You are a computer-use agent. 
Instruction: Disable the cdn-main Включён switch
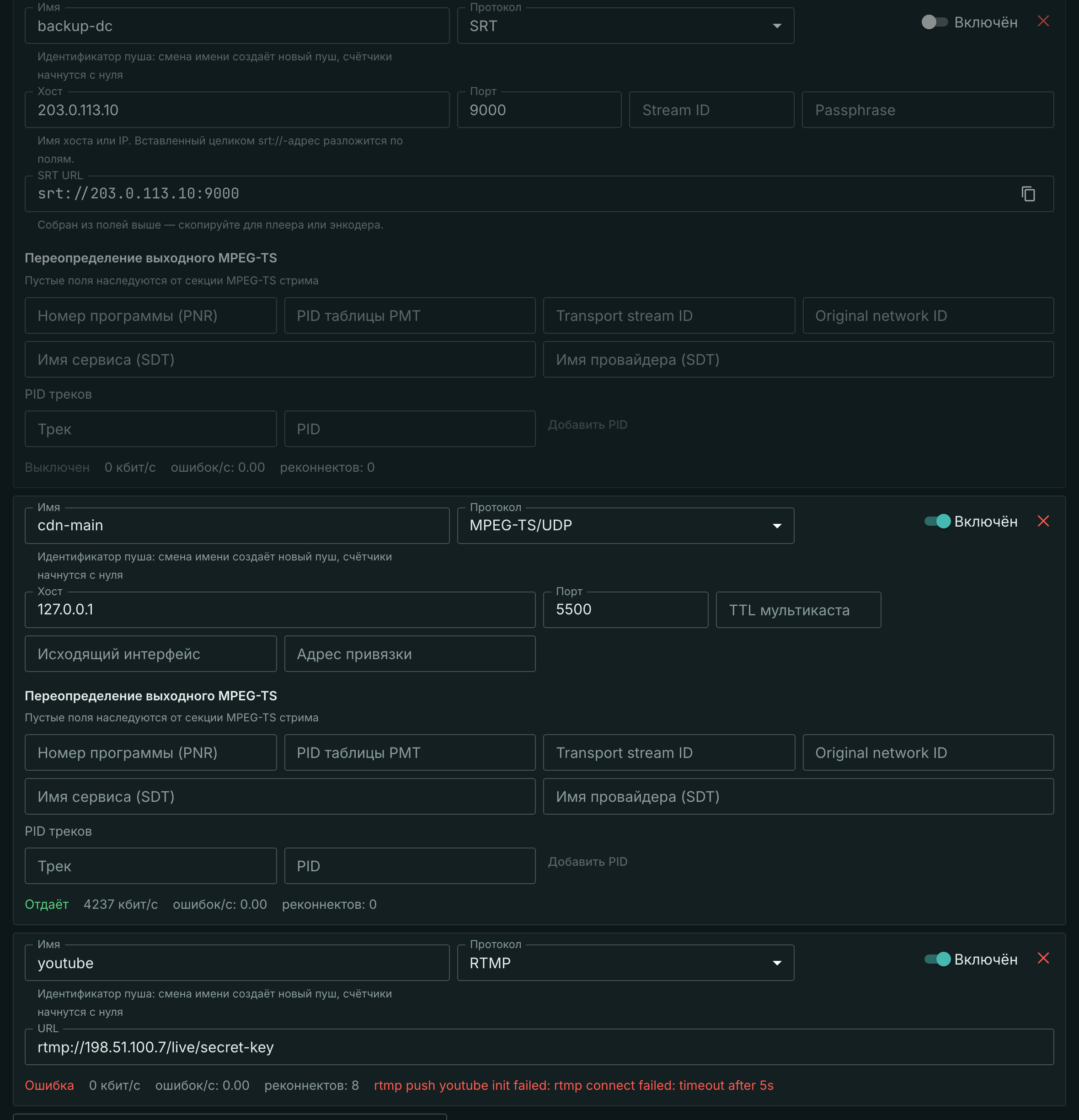[x=937, y=521]
